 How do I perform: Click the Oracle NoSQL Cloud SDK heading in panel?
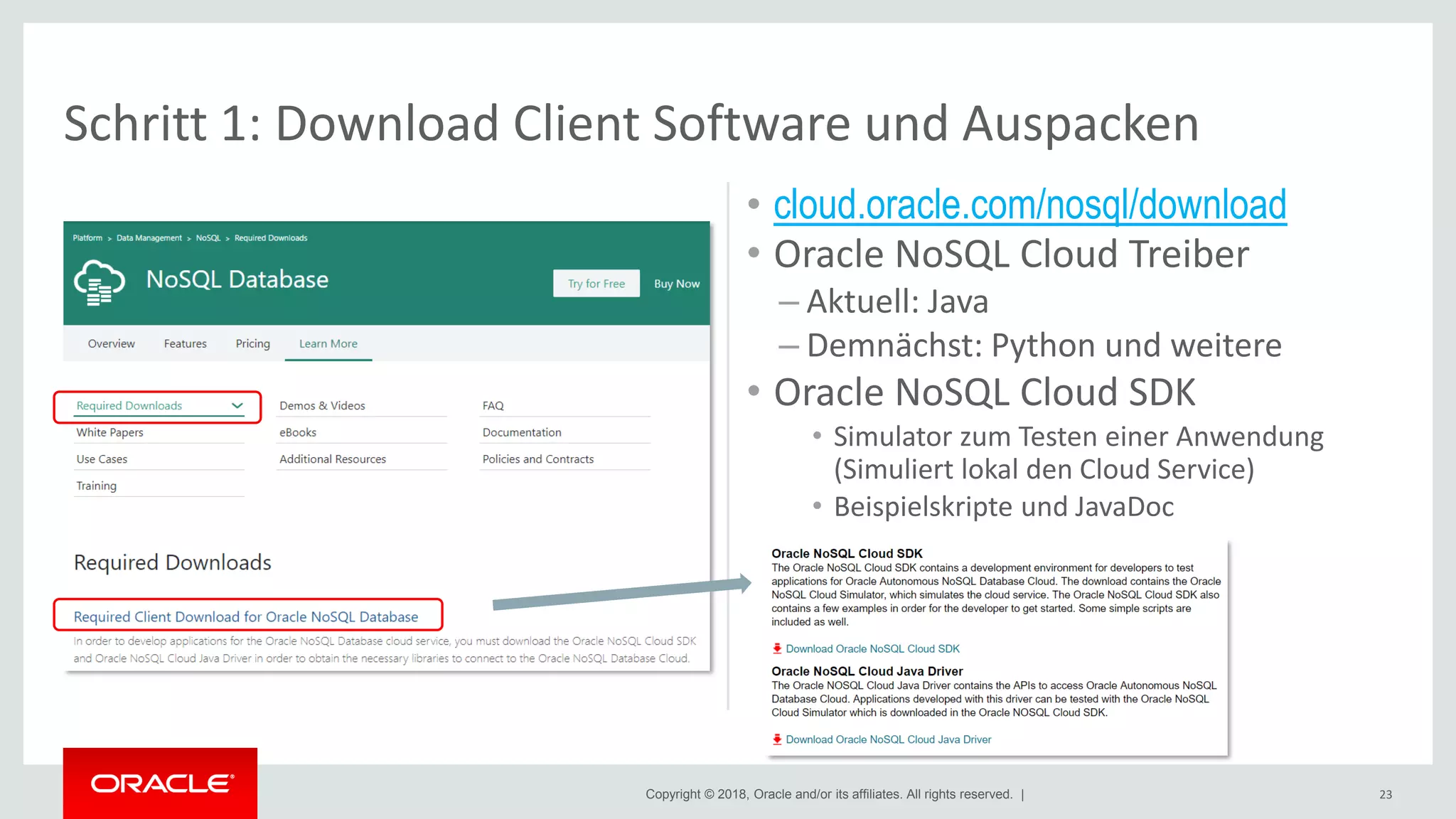[x=847, y=553]
